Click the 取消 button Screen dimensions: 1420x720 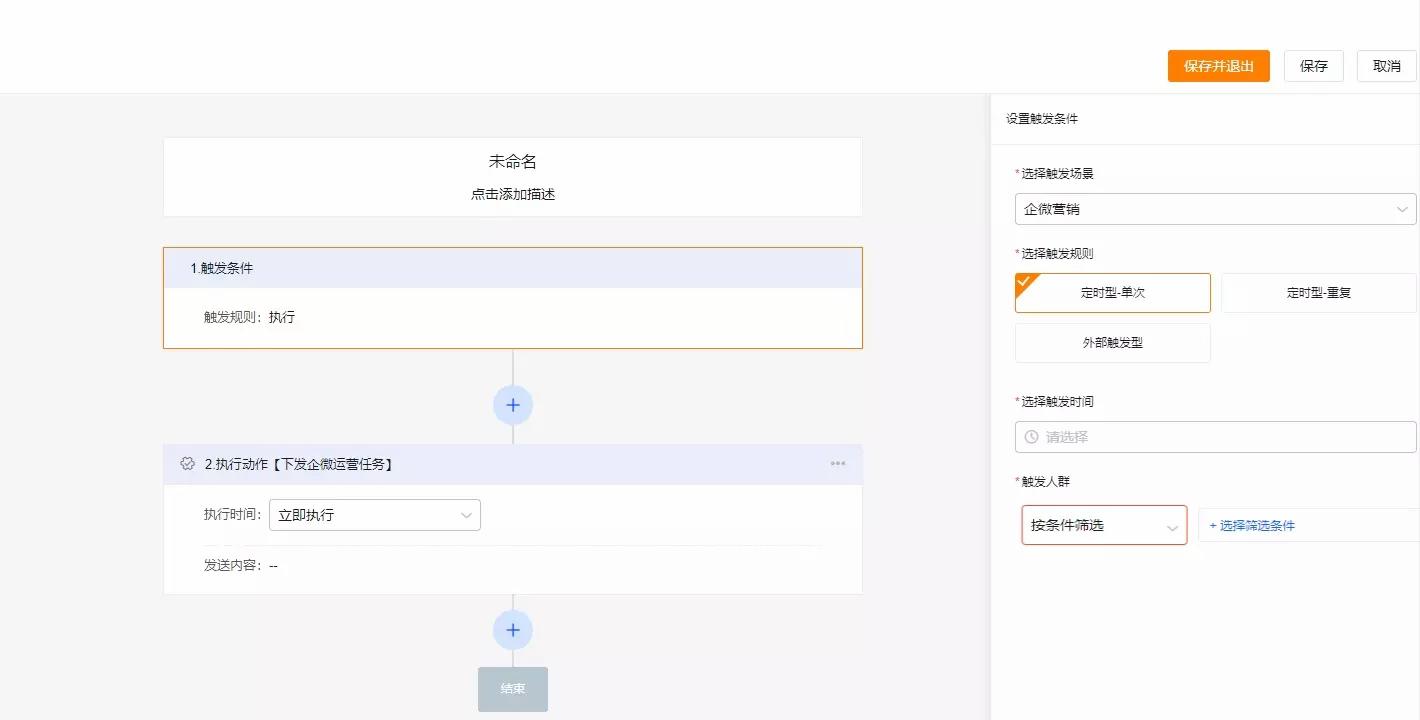point(1386,66)
